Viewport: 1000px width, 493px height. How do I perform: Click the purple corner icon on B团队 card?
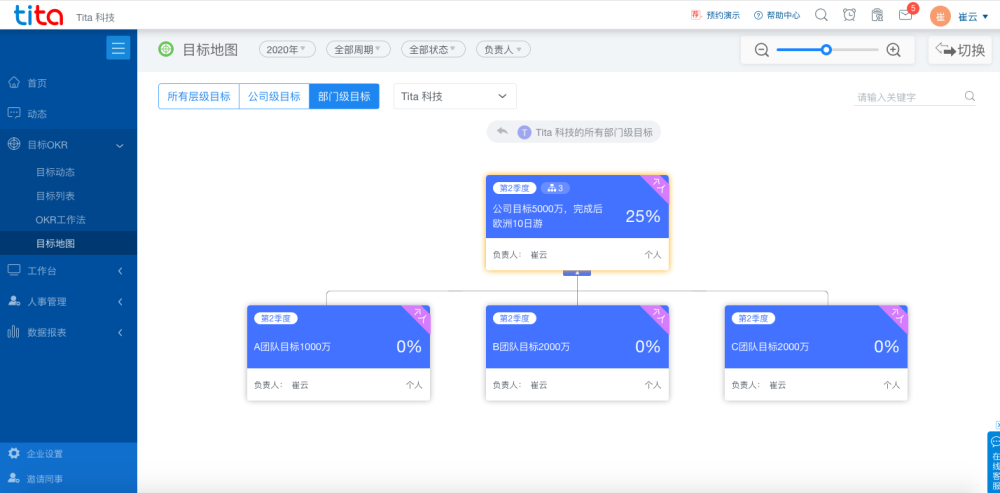(659, 315)
